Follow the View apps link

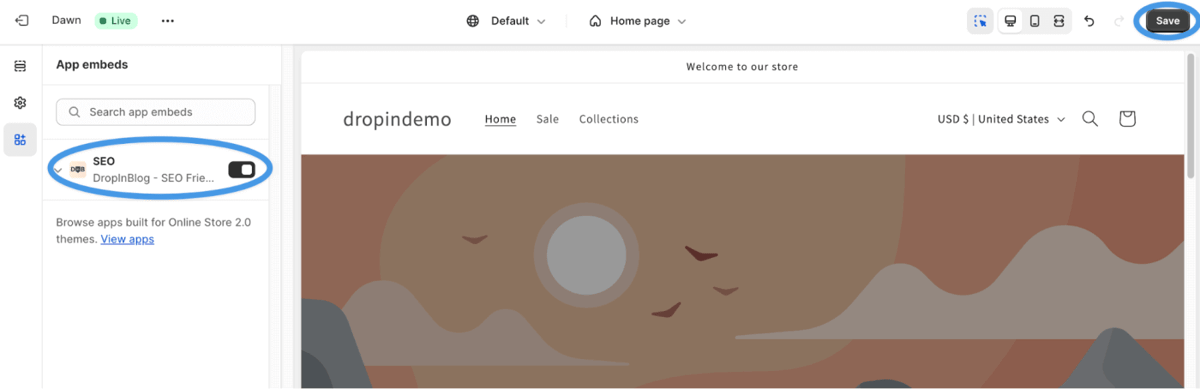(x=127, y=239)
